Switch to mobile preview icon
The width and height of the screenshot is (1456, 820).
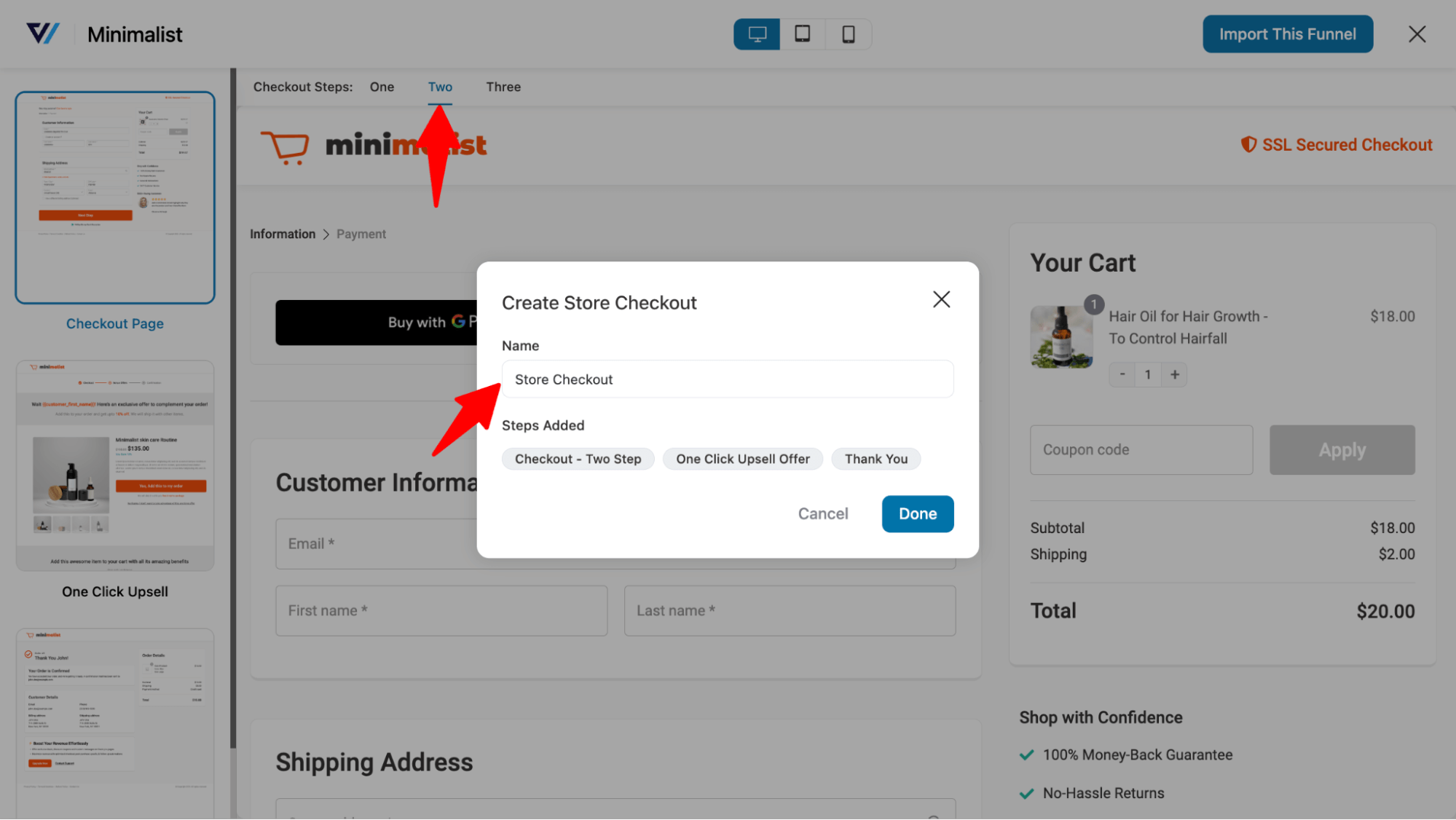[x=849, y=34]
